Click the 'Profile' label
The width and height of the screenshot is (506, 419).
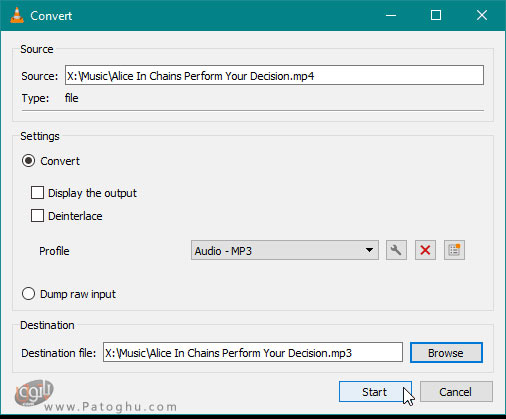click(x=54, y=251)
